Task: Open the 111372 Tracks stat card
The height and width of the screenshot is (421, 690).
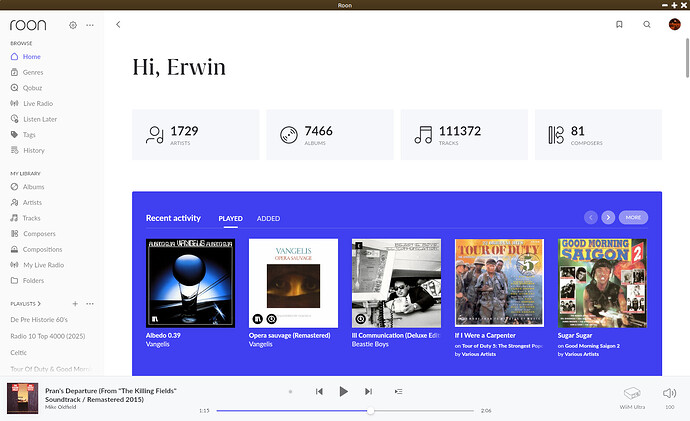Action: (464, 135)
